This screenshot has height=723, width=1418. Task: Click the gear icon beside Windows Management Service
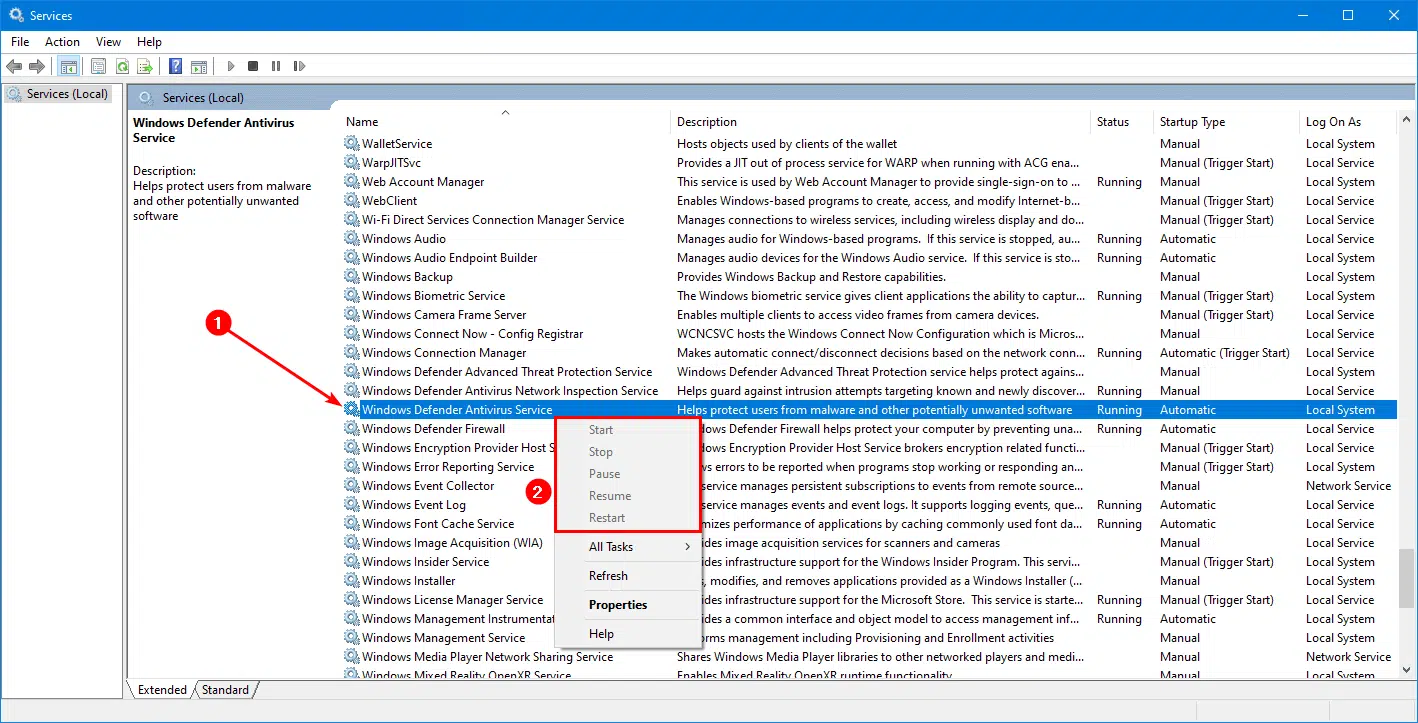(352, 638)
